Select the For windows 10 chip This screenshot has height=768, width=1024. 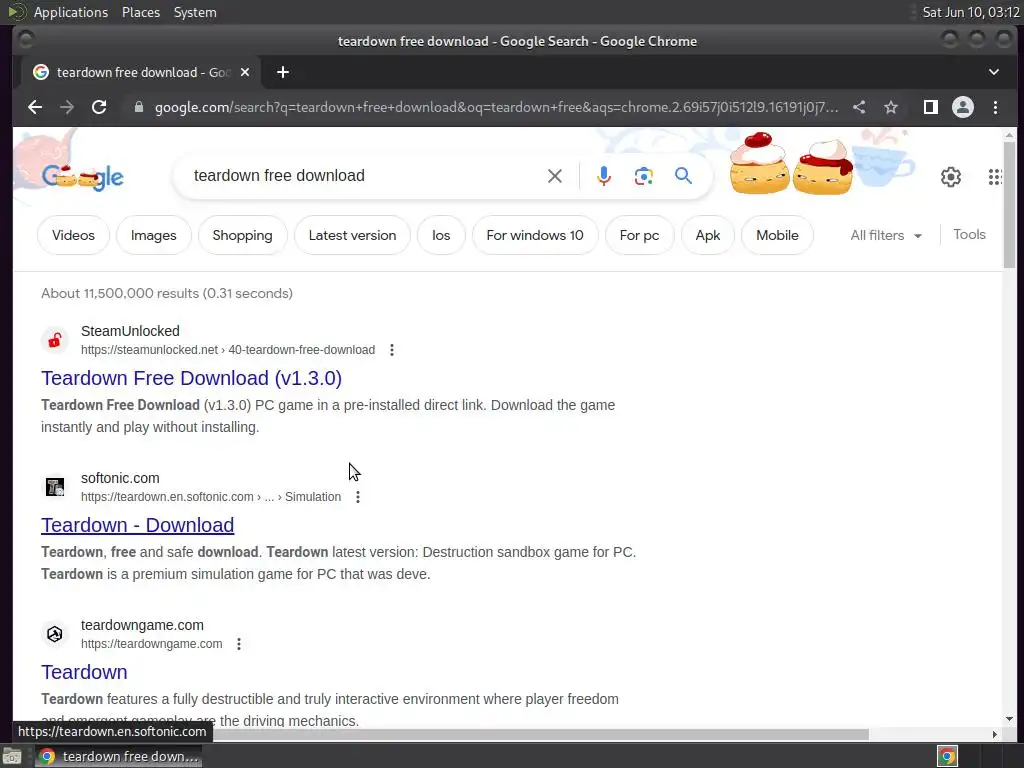(x=535, y=235)
